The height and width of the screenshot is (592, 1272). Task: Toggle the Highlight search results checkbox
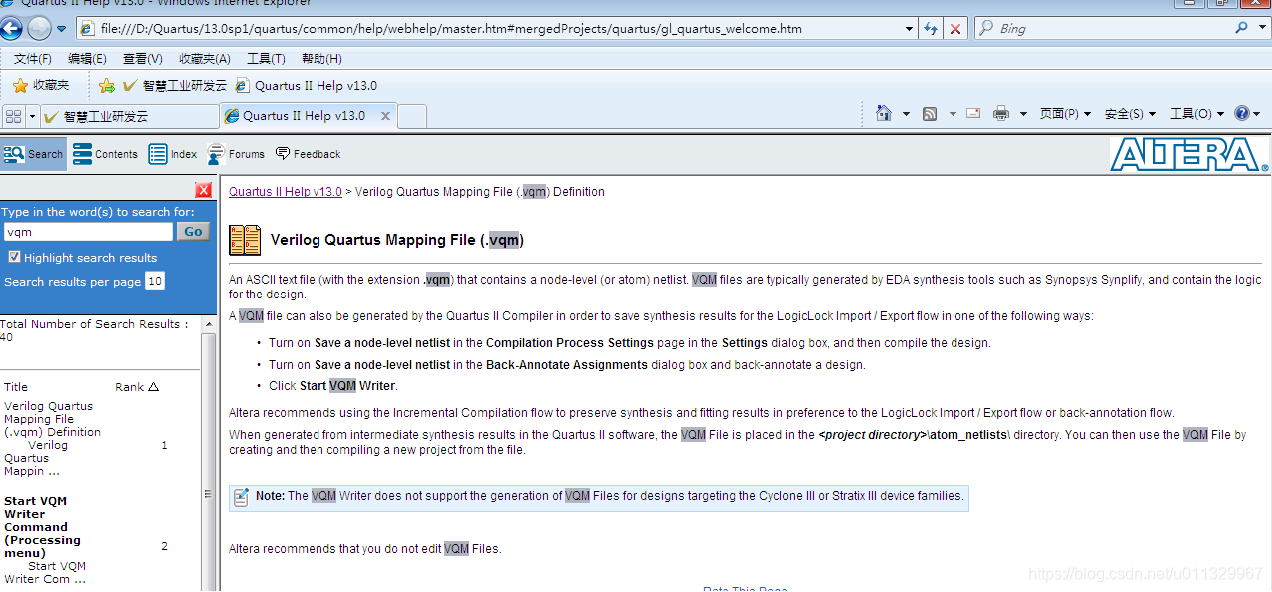click(14, 257)
